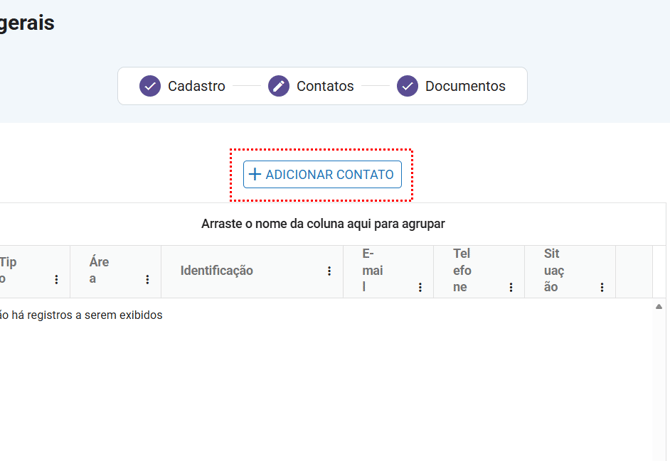
Task: Click the column grouping drop area
Action: pyautogui.click(x=323, y=224)
